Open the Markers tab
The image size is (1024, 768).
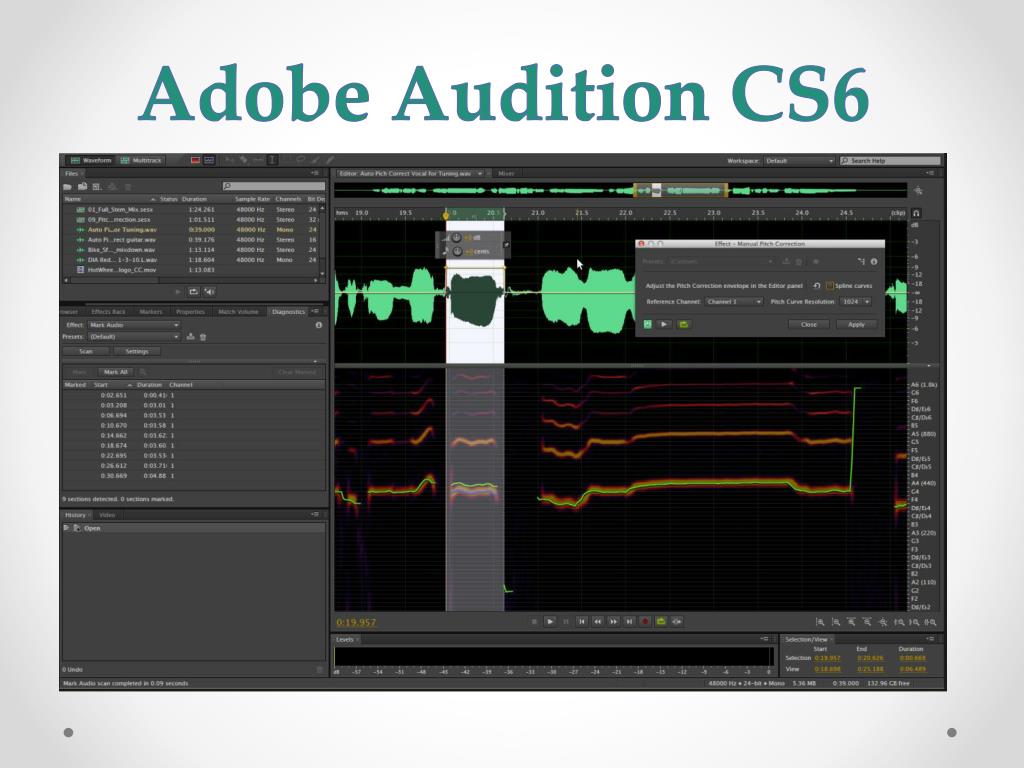151,312
